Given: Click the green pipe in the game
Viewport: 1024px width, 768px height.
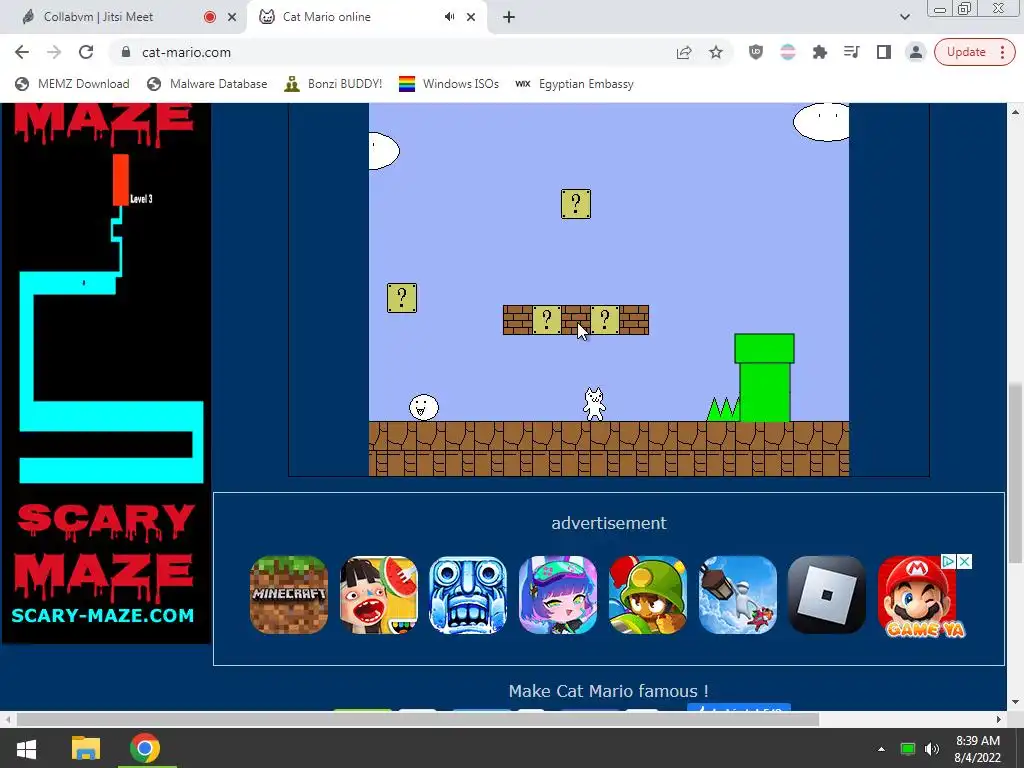Looking at the screenshot, I should click(764, 377).
